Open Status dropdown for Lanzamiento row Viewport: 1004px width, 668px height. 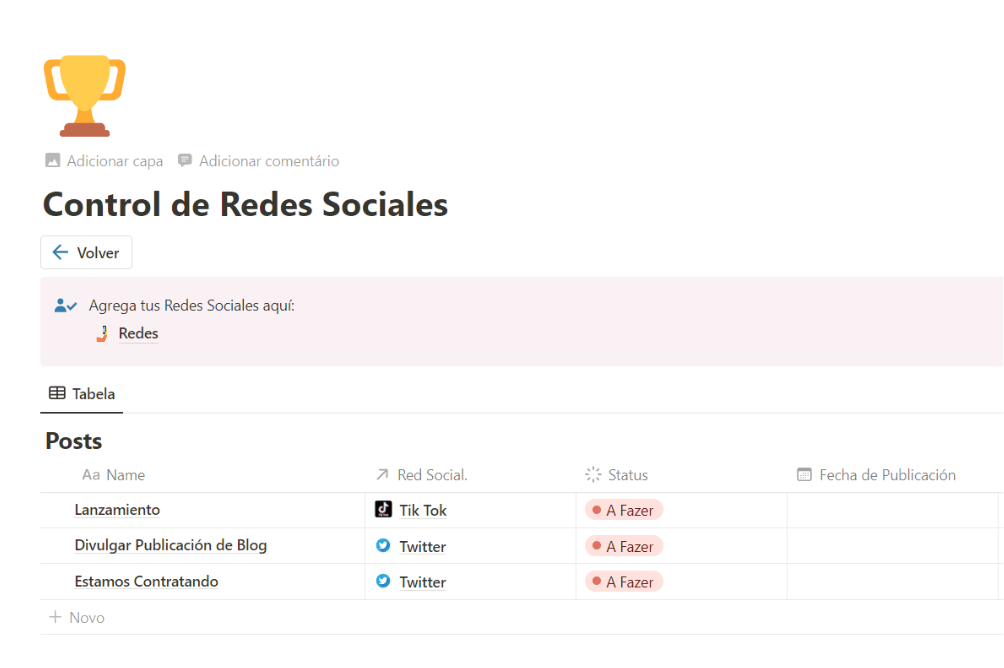(x=624, y=510)
